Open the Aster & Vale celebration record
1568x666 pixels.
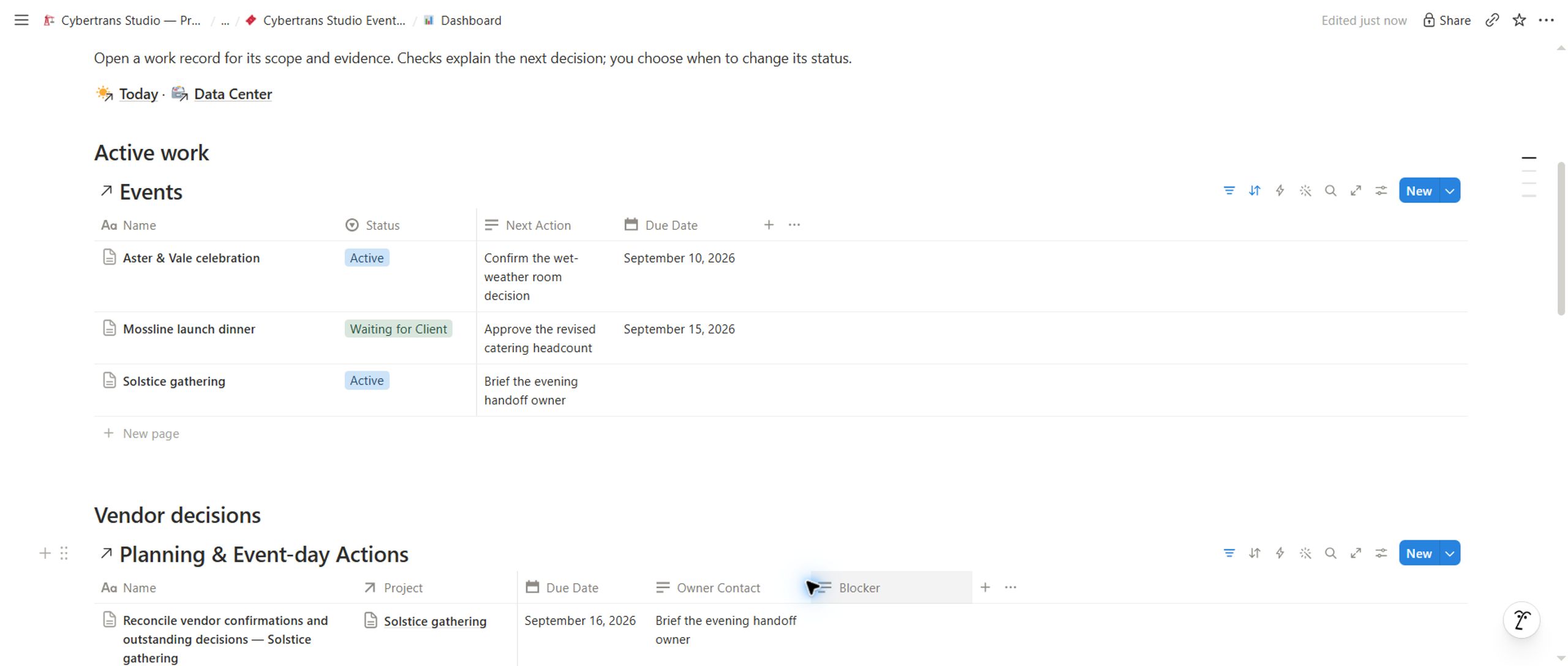click(191, 258)
